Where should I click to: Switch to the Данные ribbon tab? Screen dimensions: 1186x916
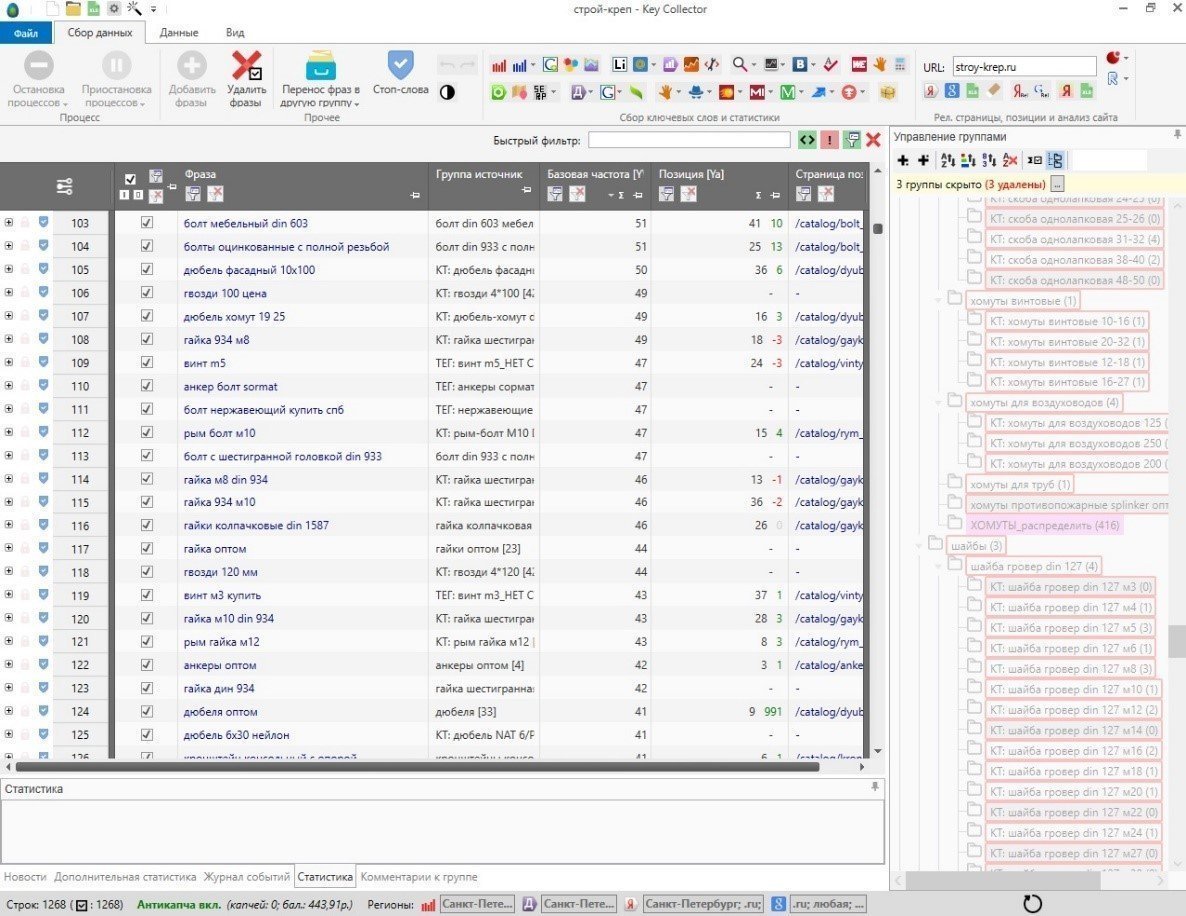179,33
